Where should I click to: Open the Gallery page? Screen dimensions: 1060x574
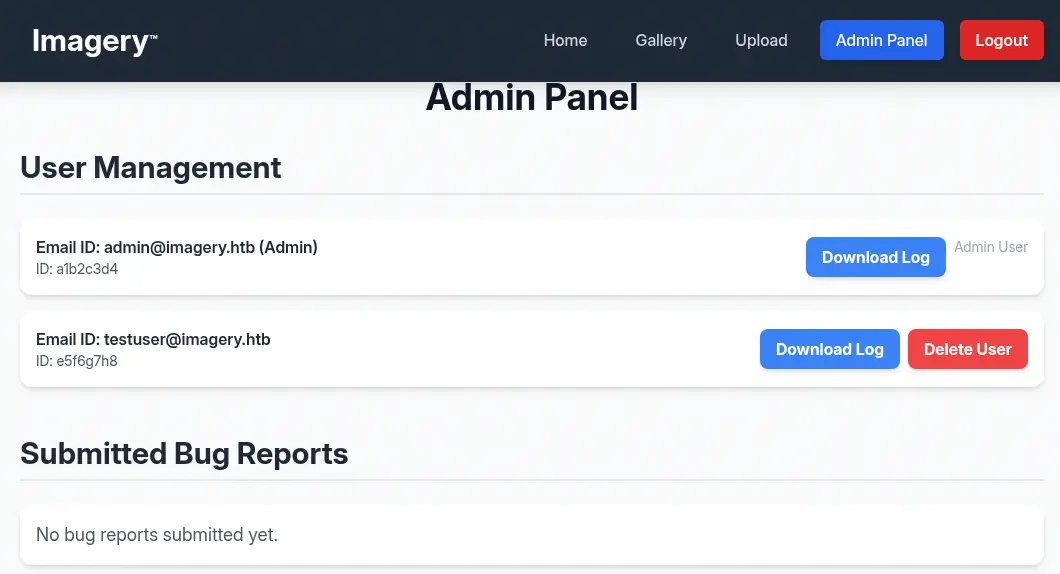pos(661,40)
